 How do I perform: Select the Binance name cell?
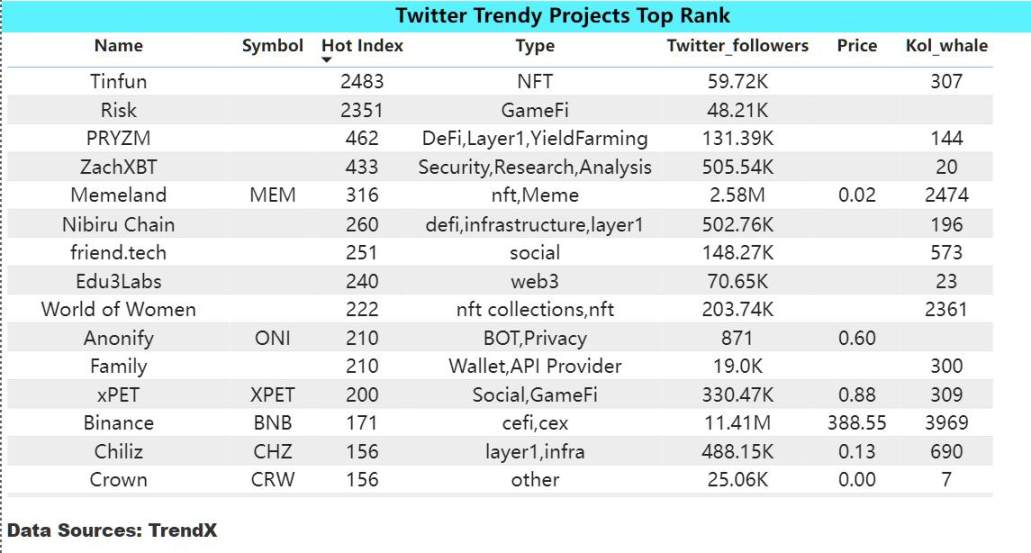point(118,423)
